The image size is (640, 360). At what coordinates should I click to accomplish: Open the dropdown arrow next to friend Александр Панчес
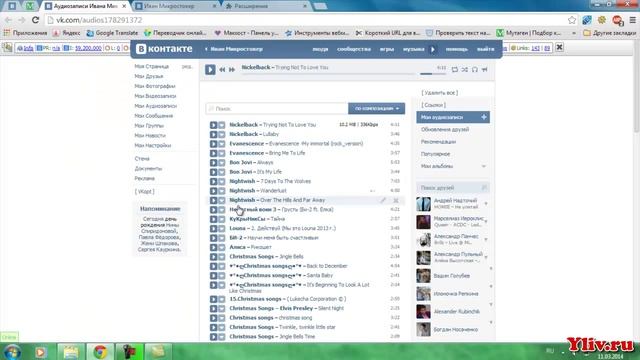click(486, 239)
